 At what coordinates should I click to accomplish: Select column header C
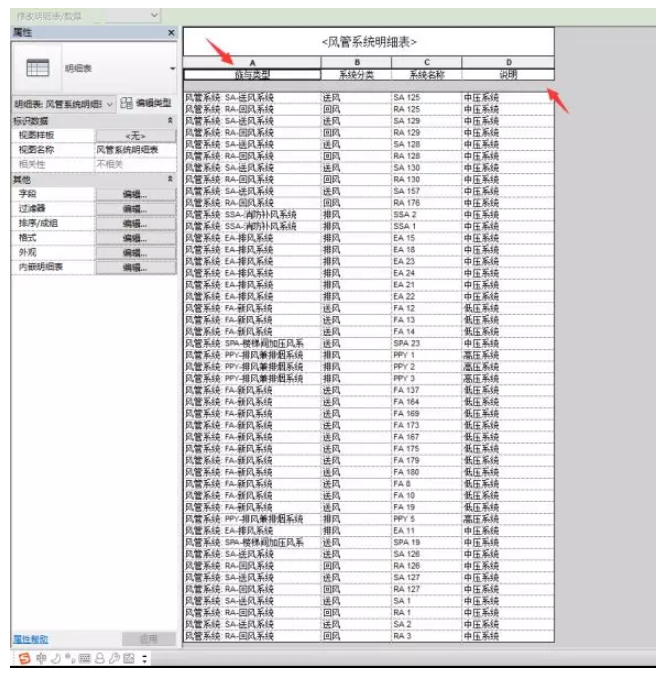point(427,63)
